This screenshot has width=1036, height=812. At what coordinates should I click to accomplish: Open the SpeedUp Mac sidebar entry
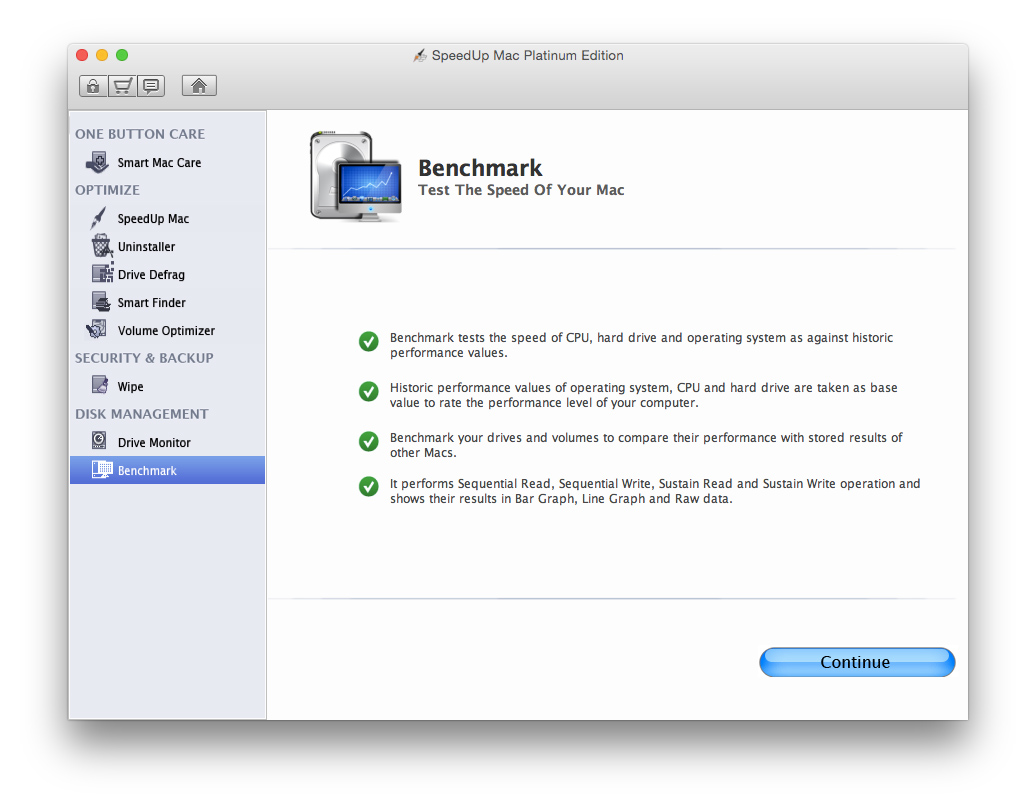[153, 219]
